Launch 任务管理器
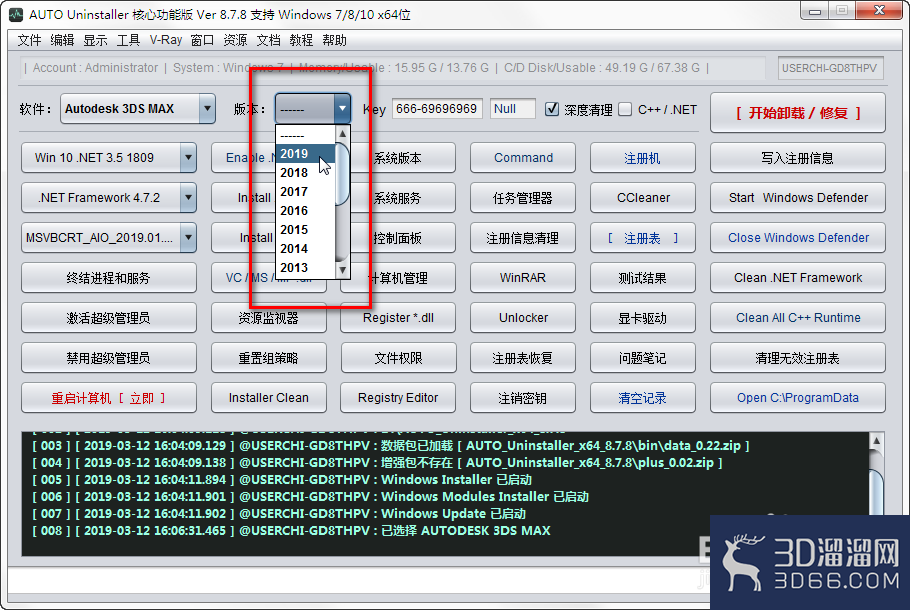 (523, 197)
